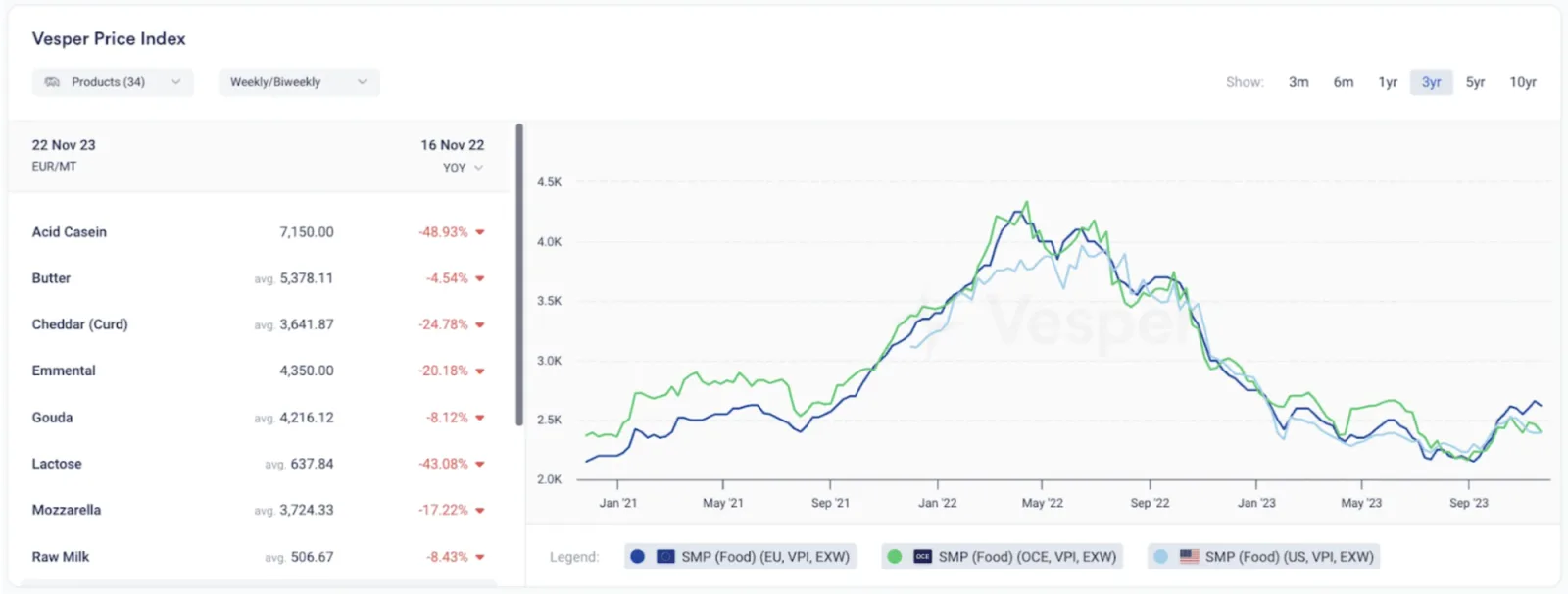Viewport: 1568px width, 594px height.
Task: Select the Raw Milk product row
Action: pyautogui.click(x=259, y=557)
